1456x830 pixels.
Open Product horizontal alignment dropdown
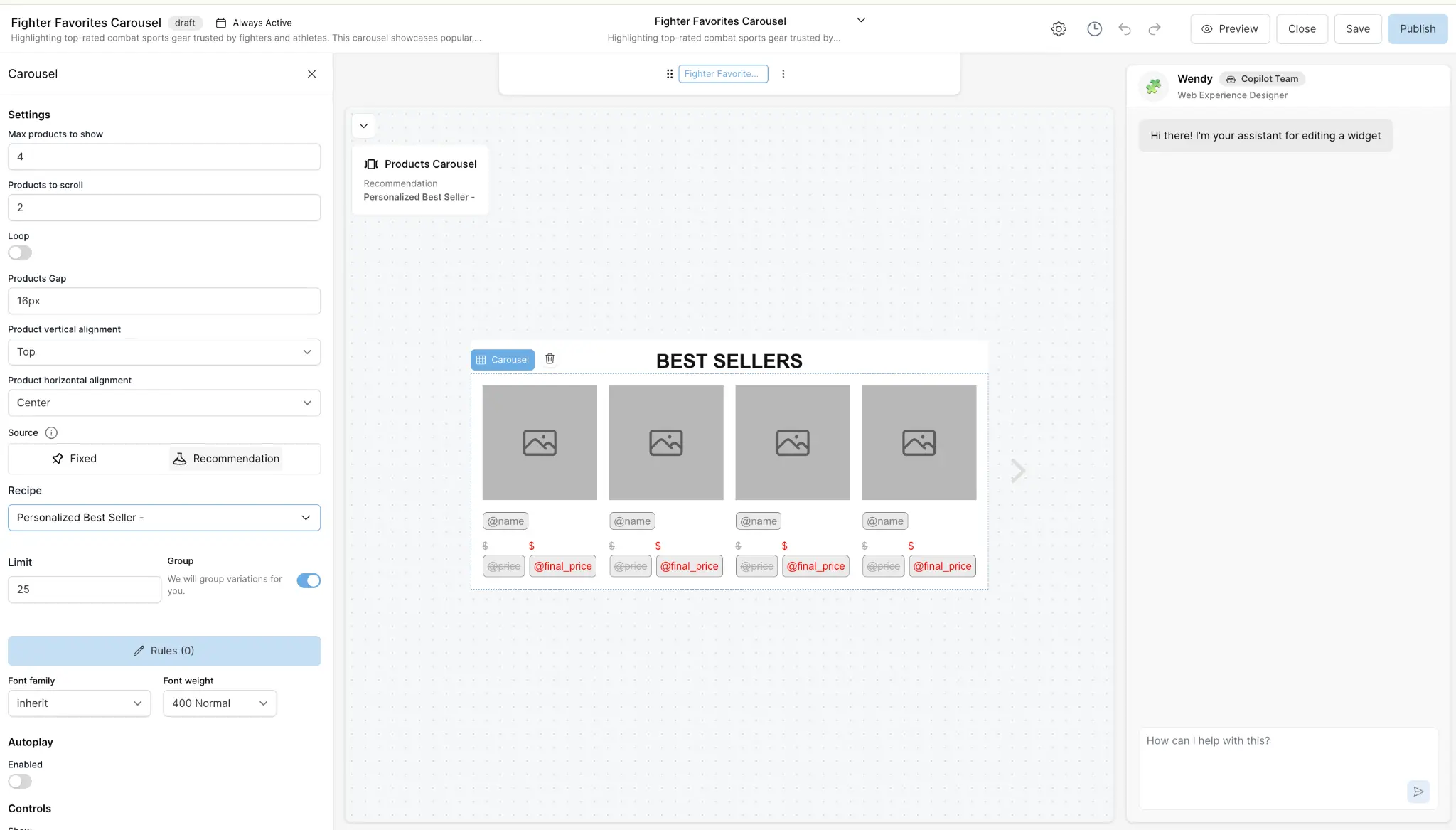click(x=164, y=403)
